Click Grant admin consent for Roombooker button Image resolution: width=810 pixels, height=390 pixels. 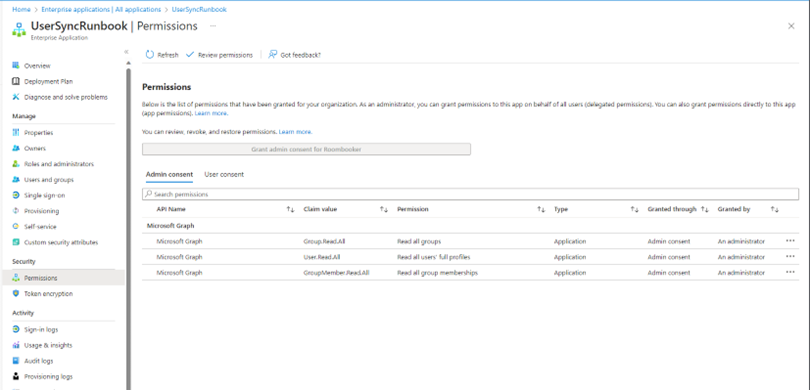[306, 149]
